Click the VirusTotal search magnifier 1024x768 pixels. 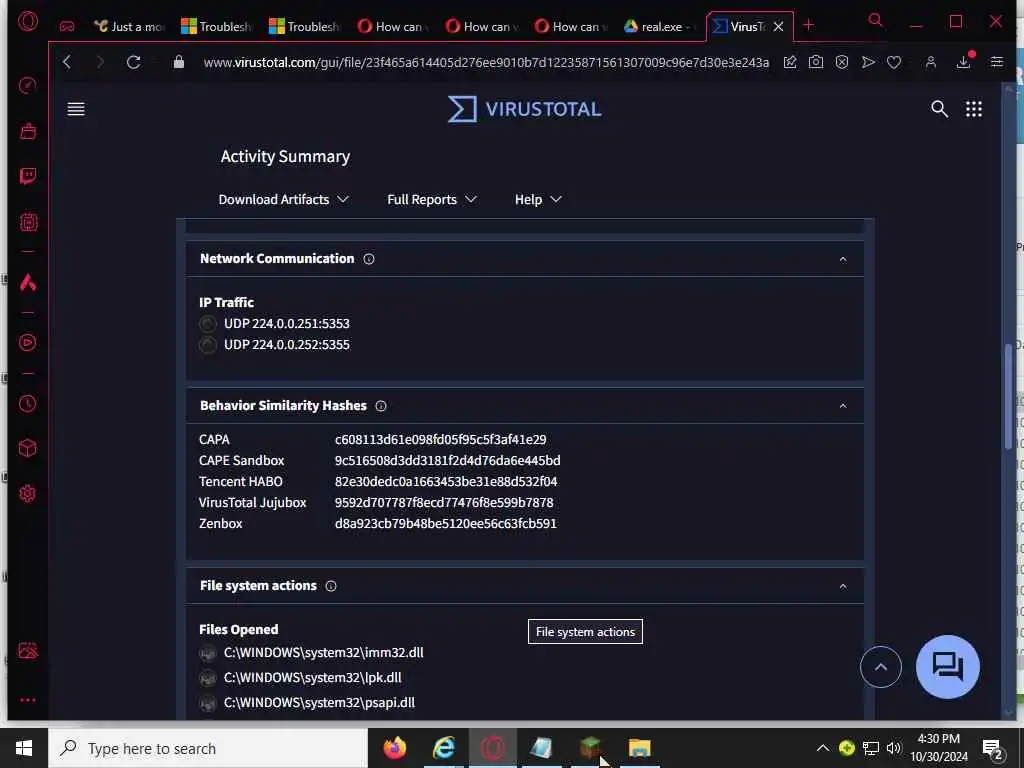(939, 109)
